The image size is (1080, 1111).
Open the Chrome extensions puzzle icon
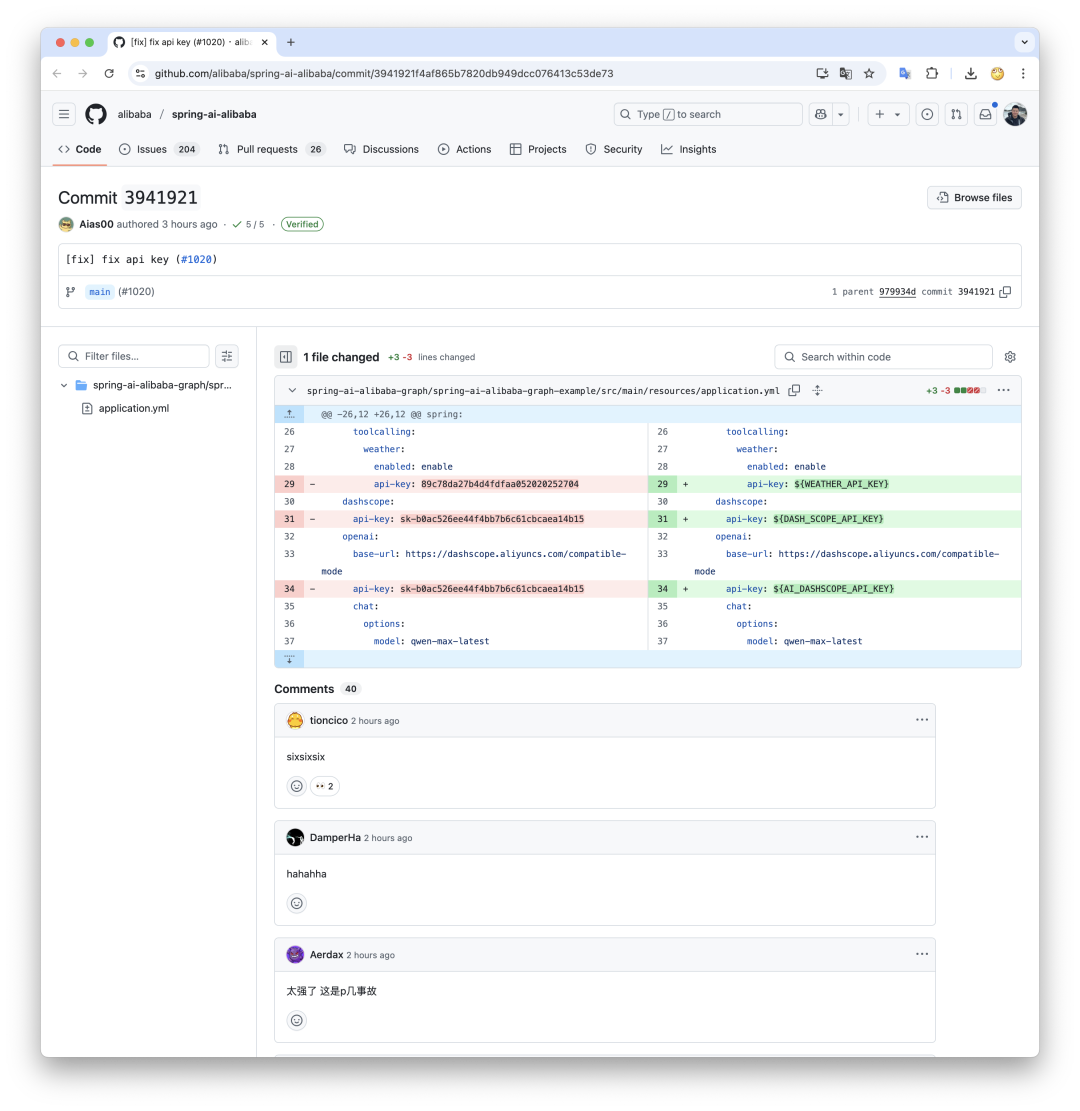[932, 73]
